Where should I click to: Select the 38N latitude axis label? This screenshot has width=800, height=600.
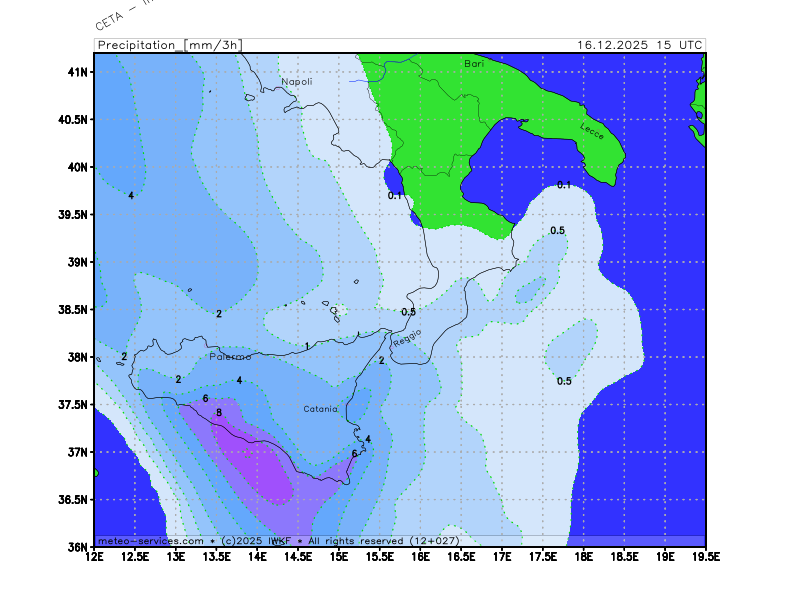click(x=77, y=357)
